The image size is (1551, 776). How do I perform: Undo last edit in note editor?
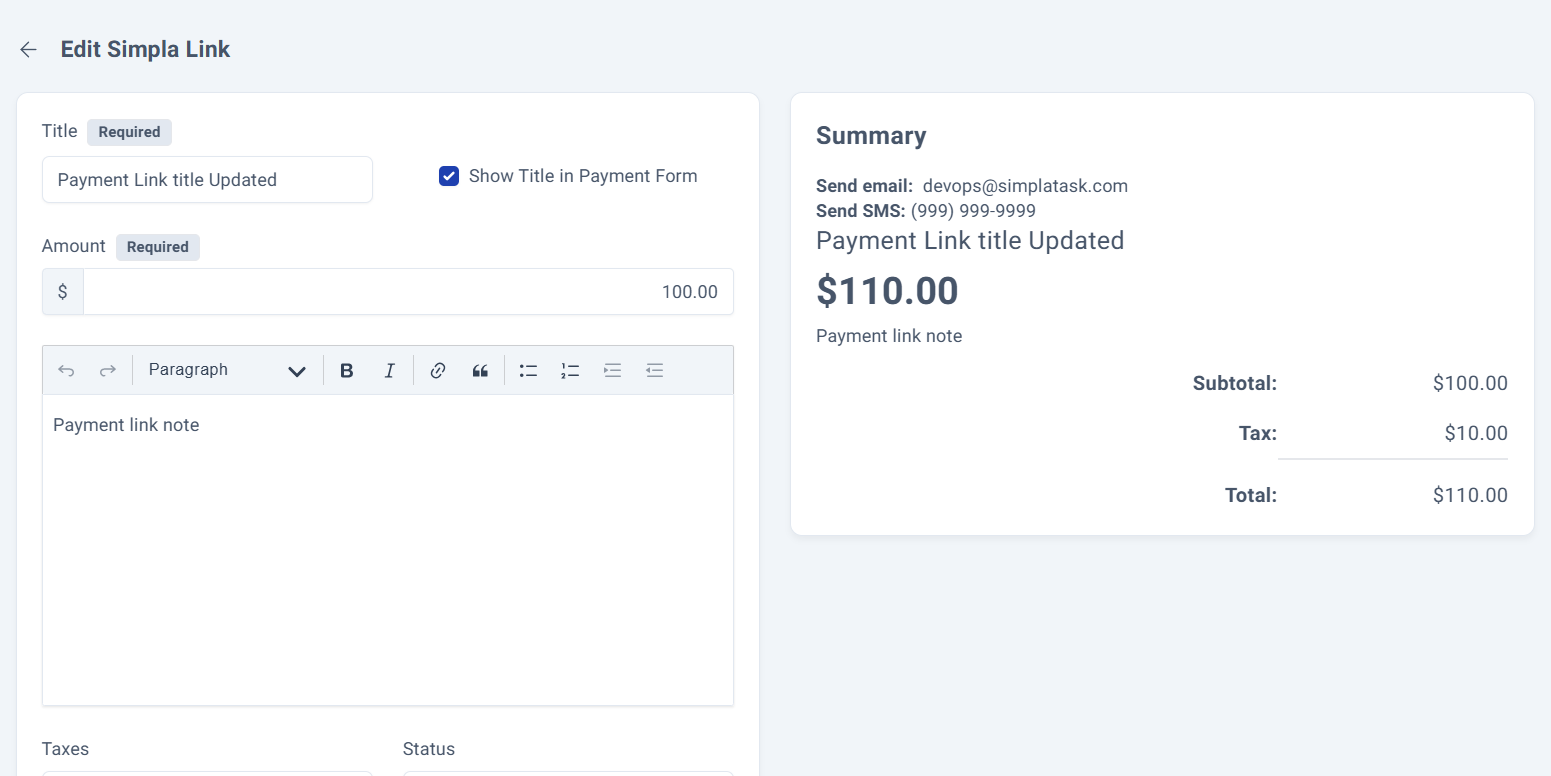pos(66,370)
